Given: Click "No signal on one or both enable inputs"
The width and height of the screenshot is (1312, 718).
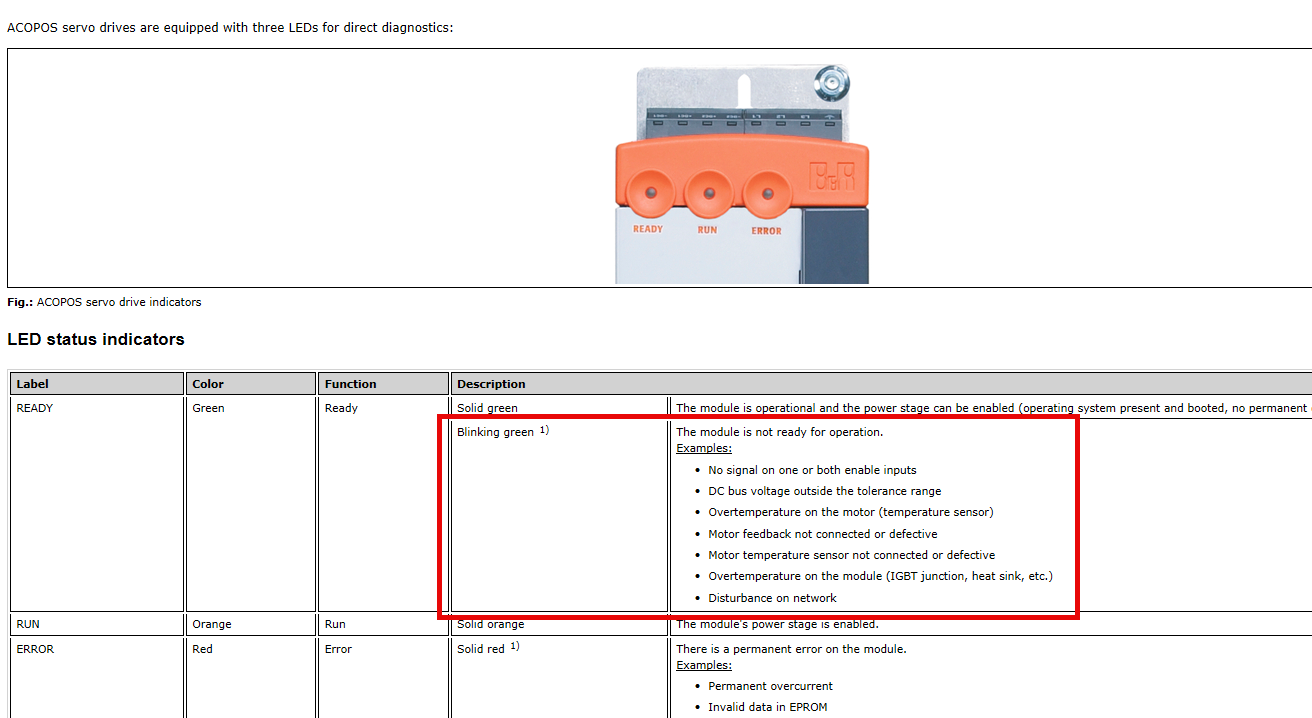Looking at the screenshot, I should tap(812, 470).
